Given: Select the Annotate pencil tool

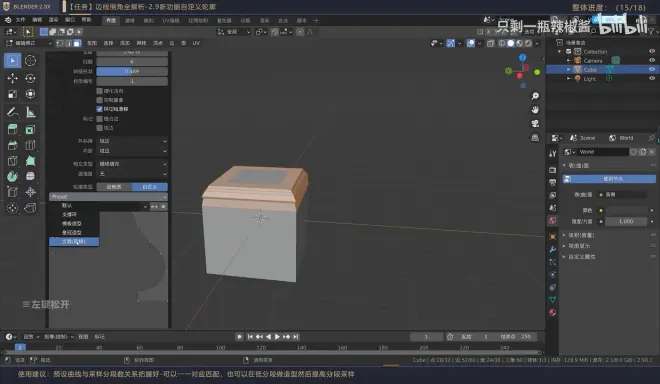Looking at the screenshot, I should coord(13,112).
